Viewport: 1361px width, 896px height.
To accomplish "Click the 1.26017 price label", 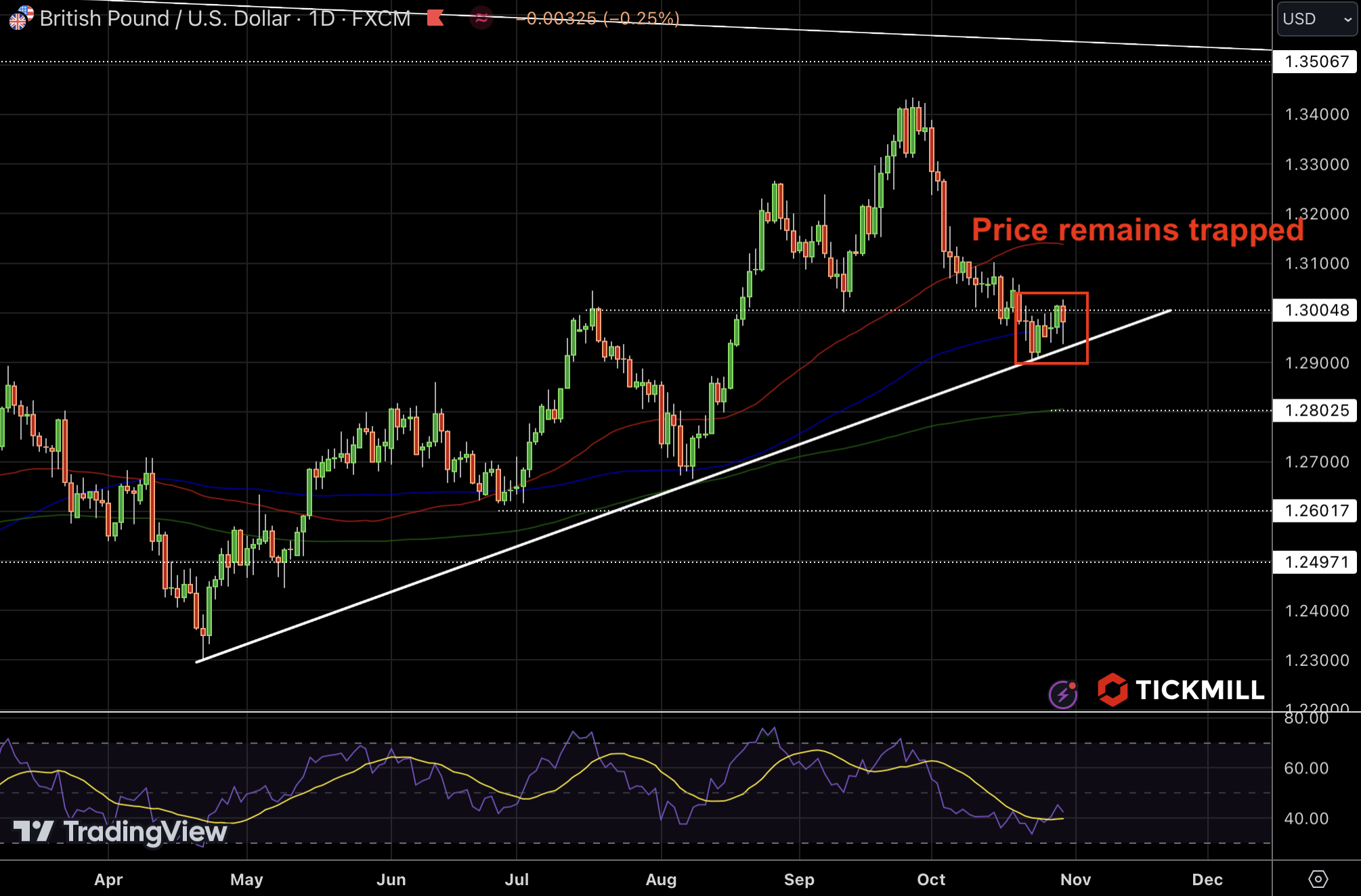I will pyautogui.click(x=1316, y=510).
